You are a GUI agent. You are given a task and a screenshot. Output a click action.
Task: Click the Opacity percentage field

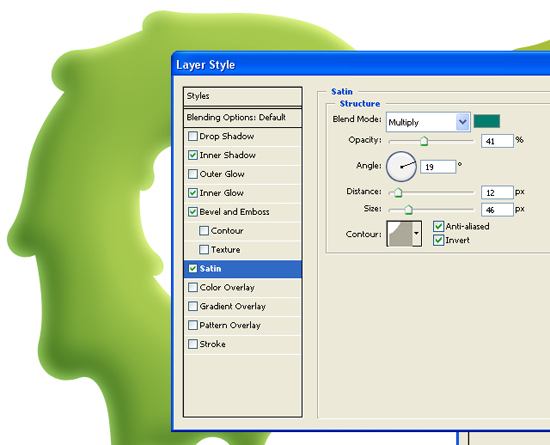(x=497, y=141)
